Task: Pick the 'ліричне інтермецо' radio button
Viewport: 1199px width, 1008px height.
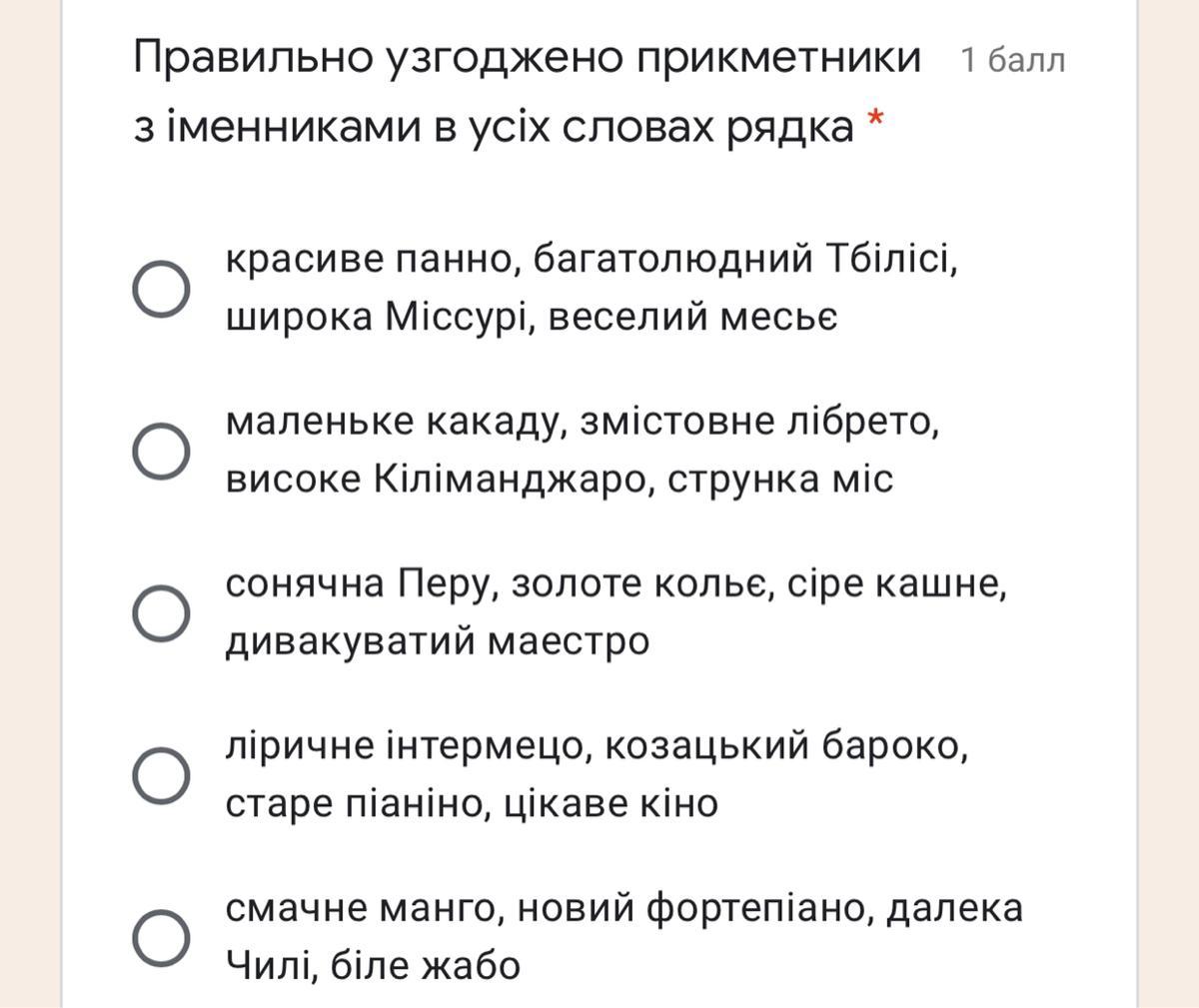Action: [161, 775]
